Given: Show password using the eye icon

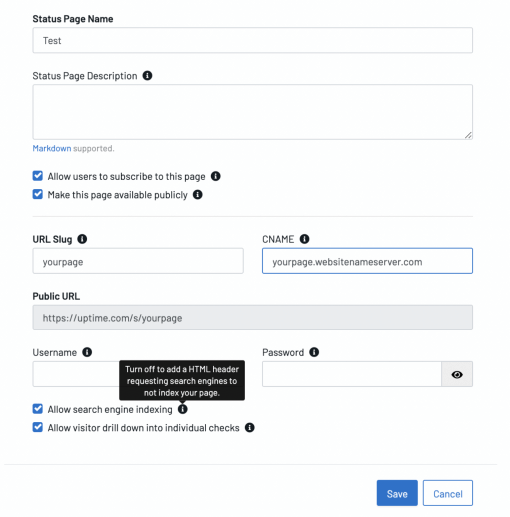Looking at the screenshot, I should pyautogui.click(x=457, y=374).
